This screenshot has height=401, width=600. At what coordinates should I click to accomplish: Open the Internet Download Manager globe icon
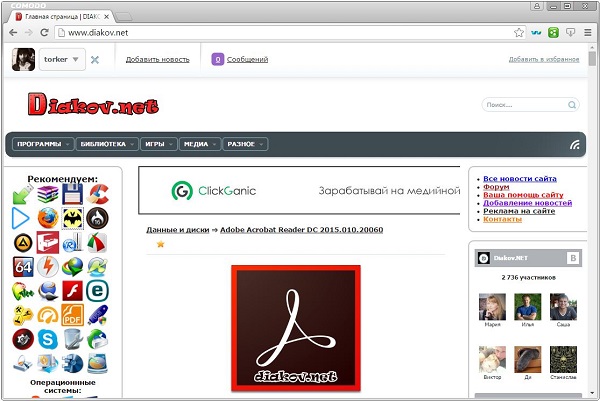pos(73,267)
